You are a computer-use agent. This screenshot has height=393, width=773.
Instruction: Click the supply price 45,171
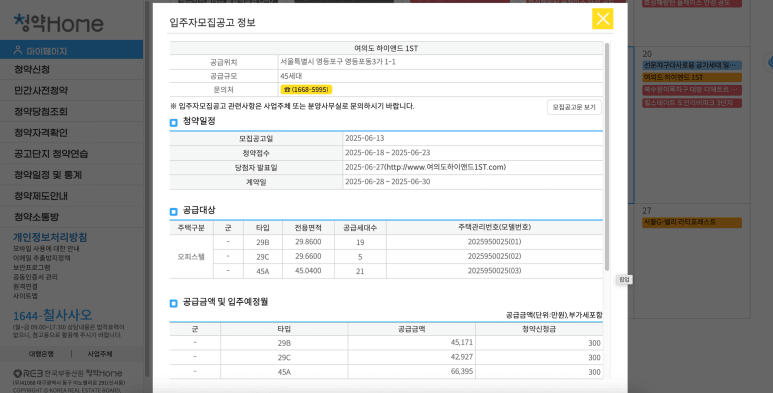[461, 342]
